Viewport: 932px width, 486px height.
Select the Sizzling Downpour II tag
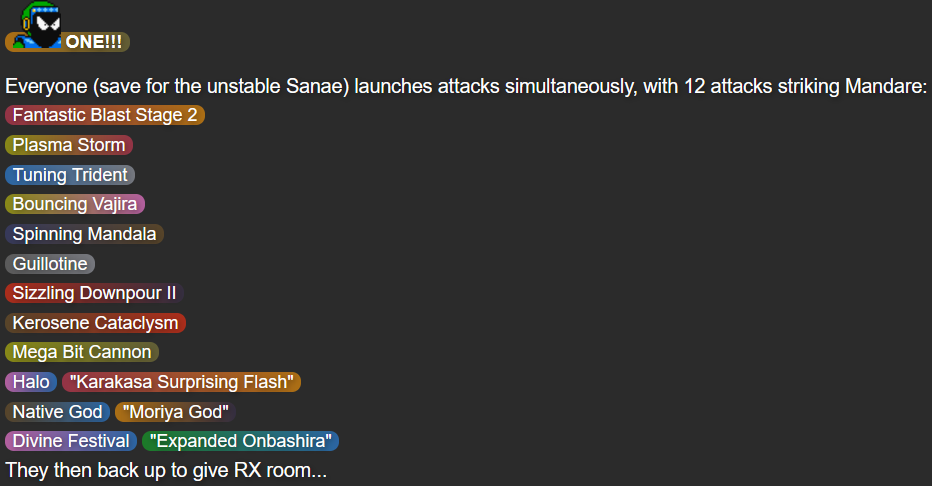click(x=94, y=293)
